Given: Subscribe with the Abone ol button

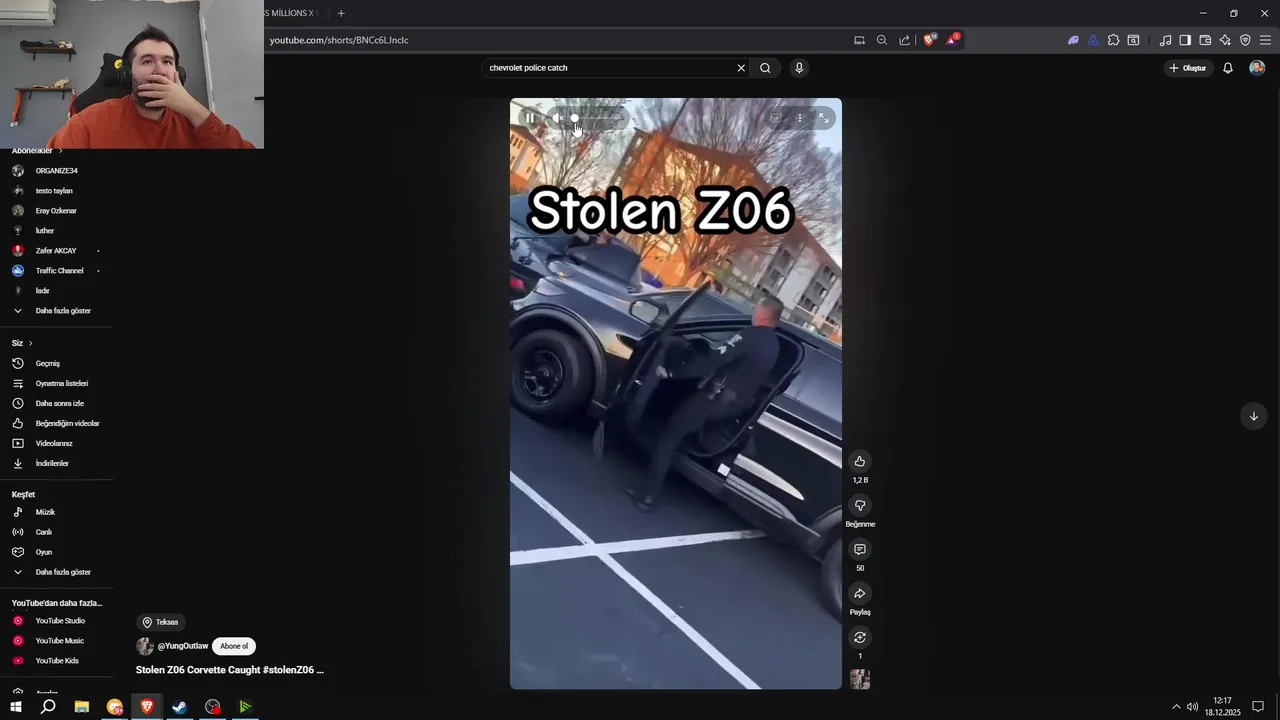Looking at the screenshot, I should [234, 646].
